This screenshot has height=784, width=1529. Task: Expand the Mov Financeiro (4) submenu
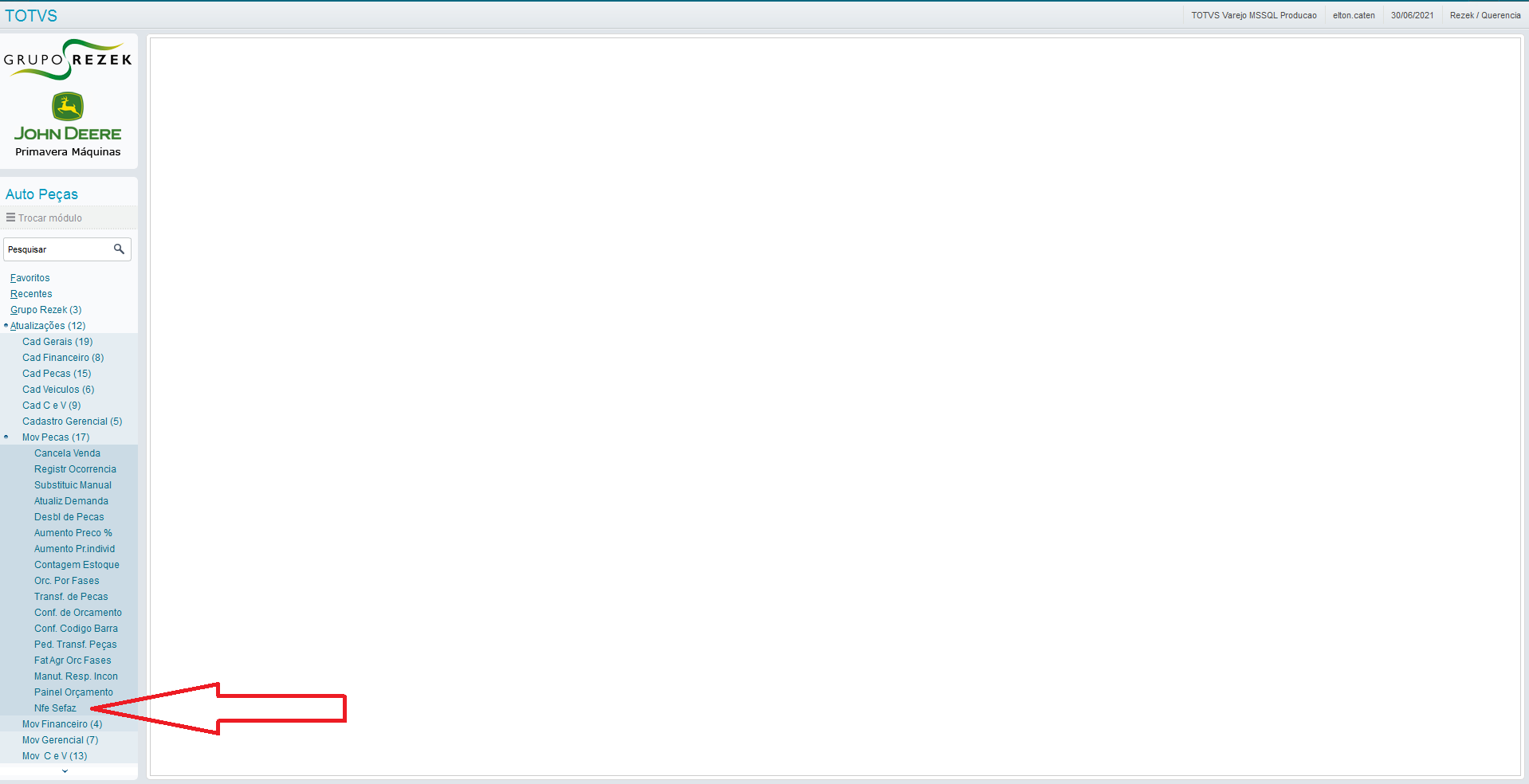point(62,724)
